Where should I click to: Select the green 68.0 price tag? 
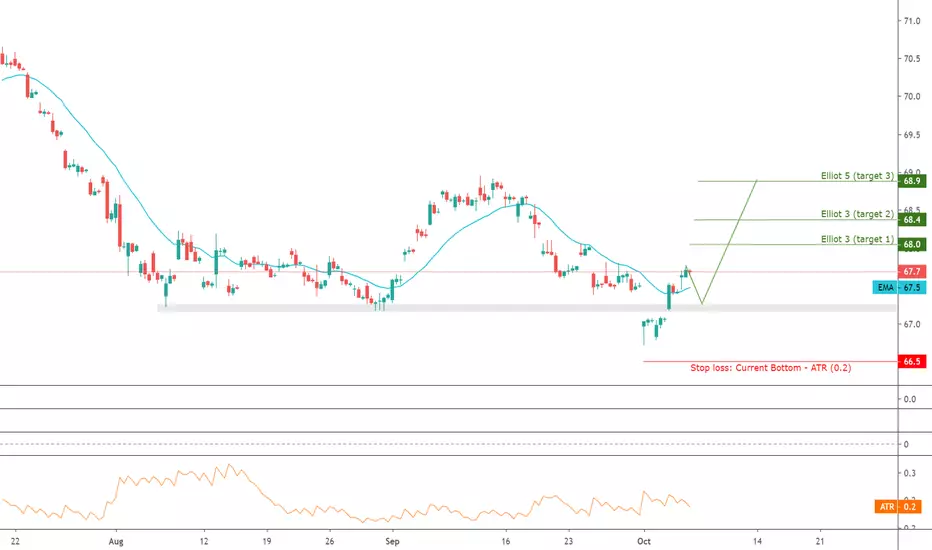coord(912,244)
